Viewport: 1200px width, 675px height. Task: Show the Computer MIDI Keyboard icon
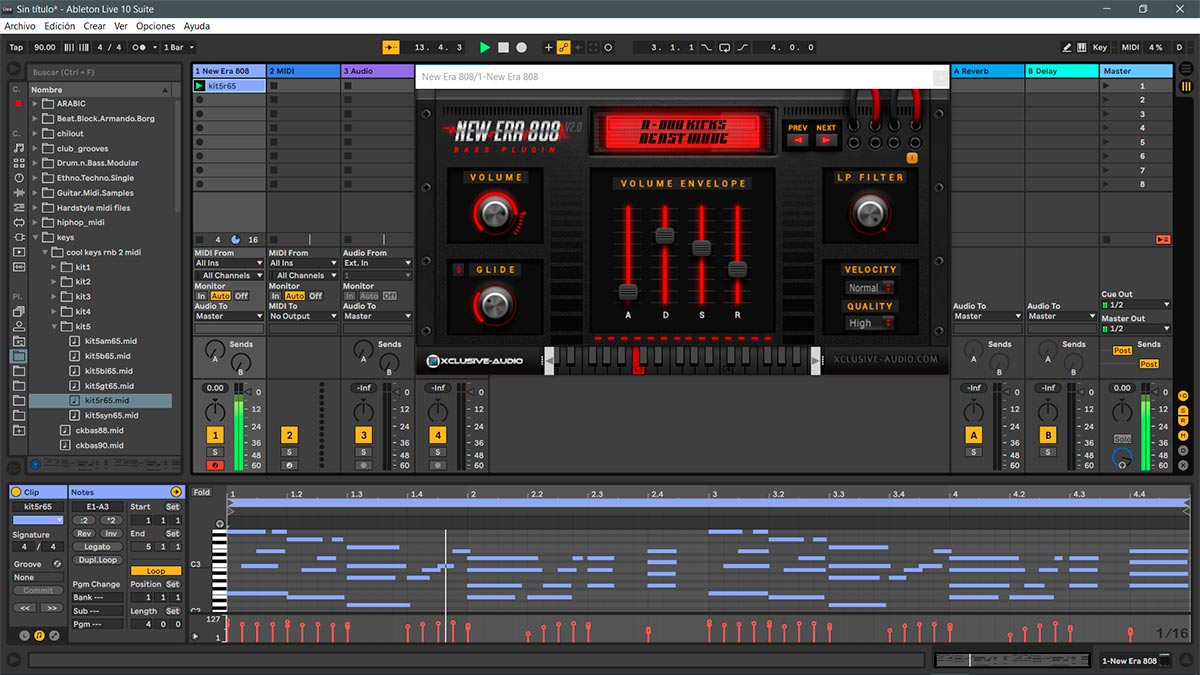tap(1082, 47)
